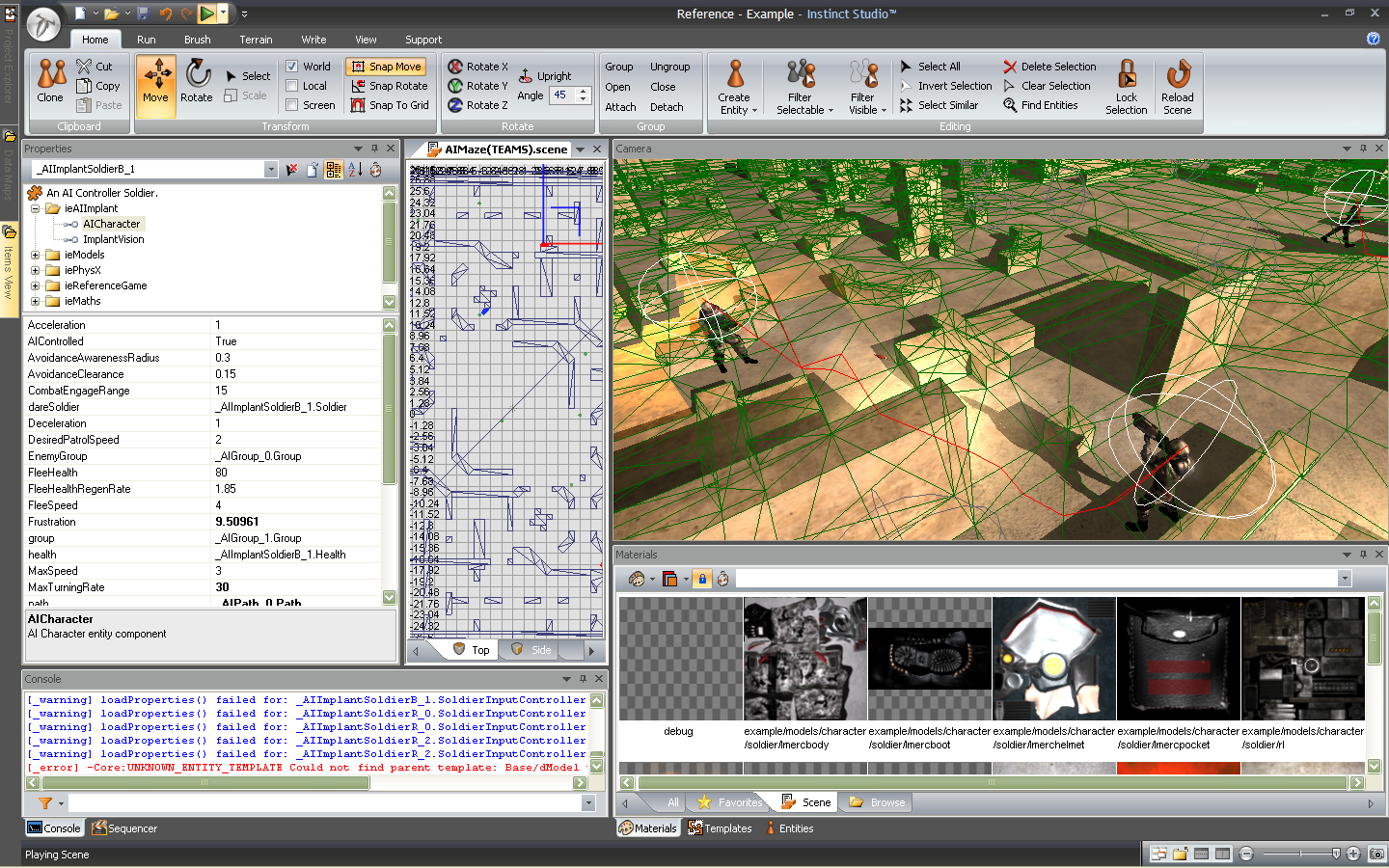Open the _AIImplantSoldierB_1 entity dropdown
This screenshot has height=868, width=1389.
pyautogui.click(x=270, y=170)
